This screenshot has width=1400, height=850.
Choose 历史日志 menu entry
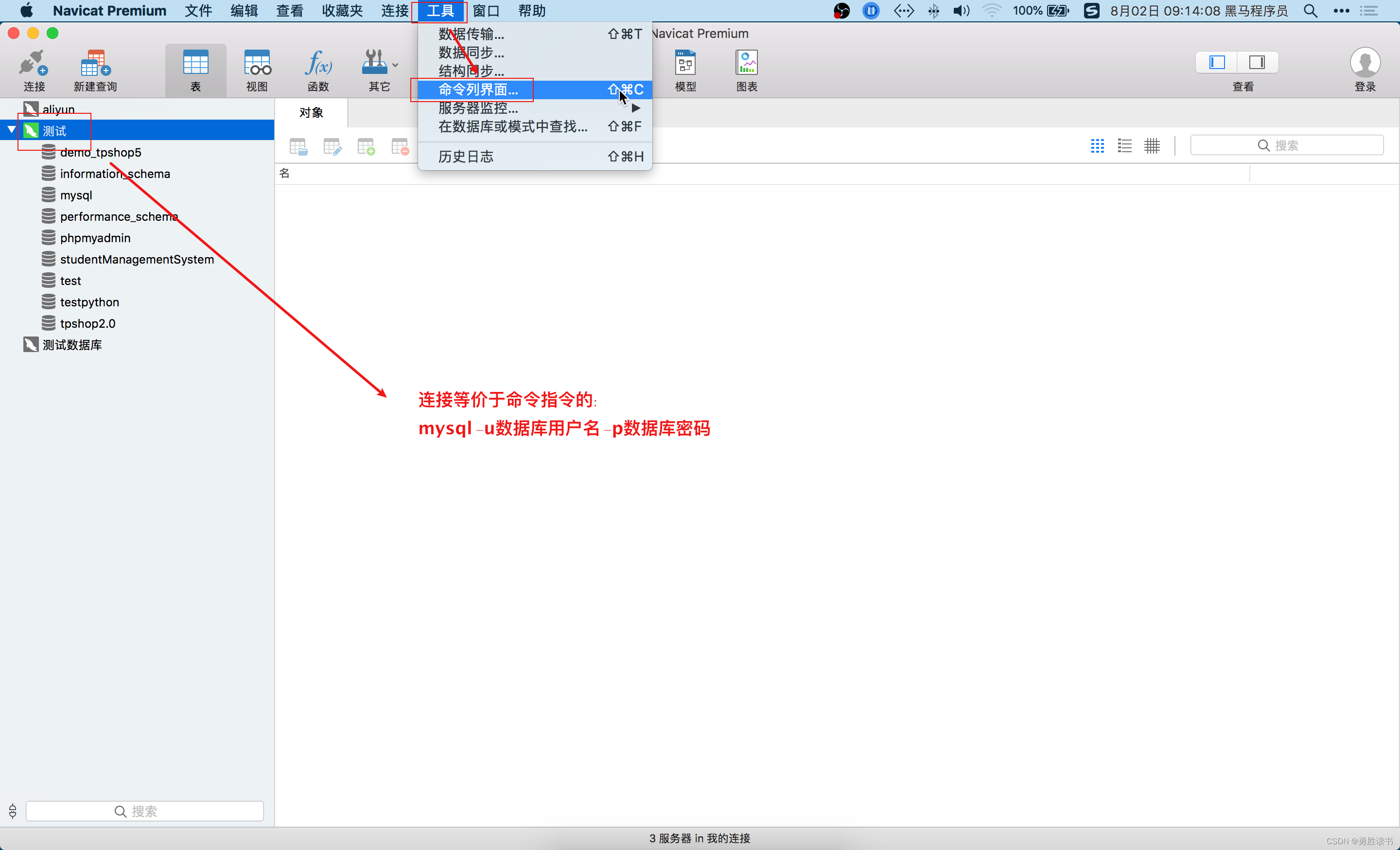coord(535,156)
